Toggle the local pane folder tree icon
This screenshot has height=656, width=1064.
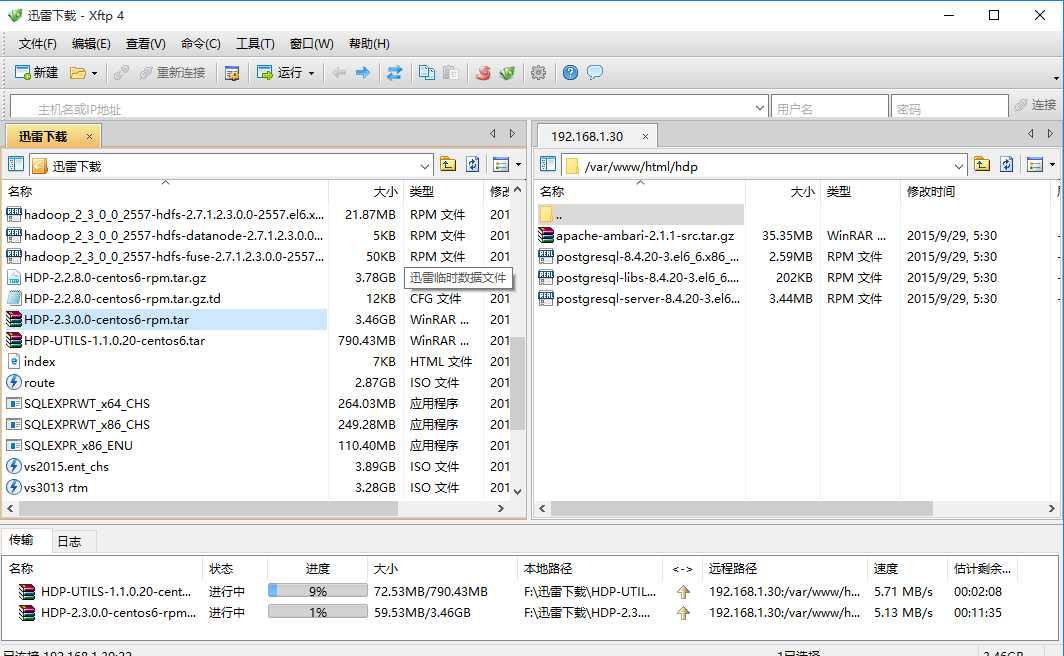point(16,164)
